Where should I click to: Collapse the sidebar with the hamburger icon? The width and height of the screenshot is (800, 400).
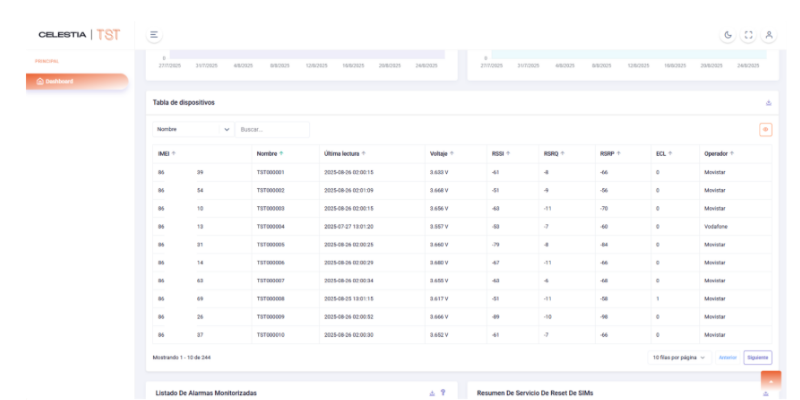click(155, 35)
